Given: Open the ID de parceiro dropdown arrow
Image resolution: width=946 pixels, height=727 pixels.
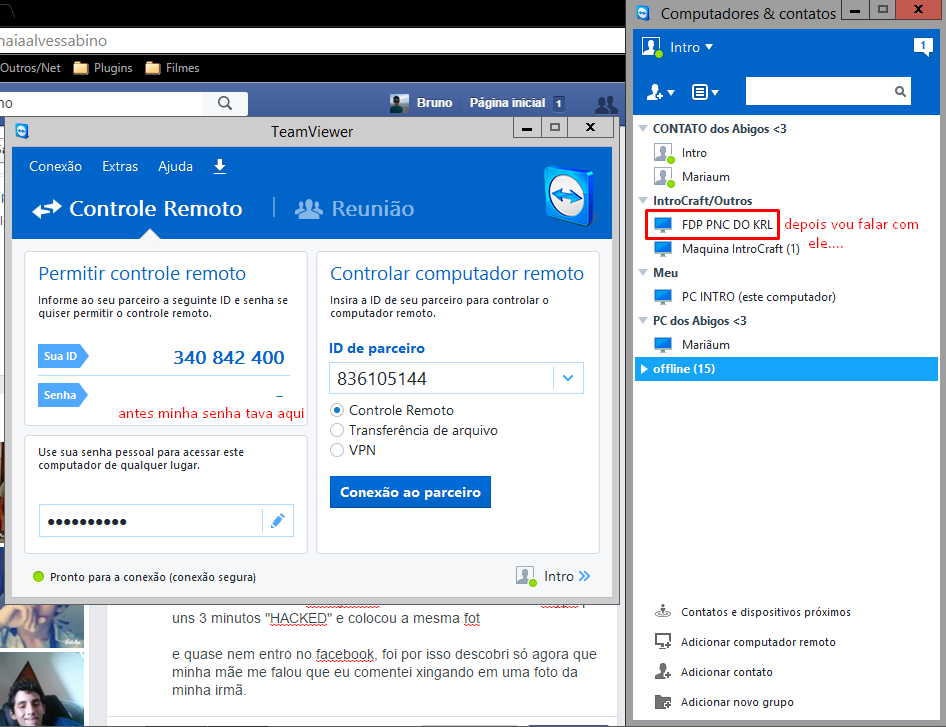Looking at the screenshot, I should click(x=568, y=378).
